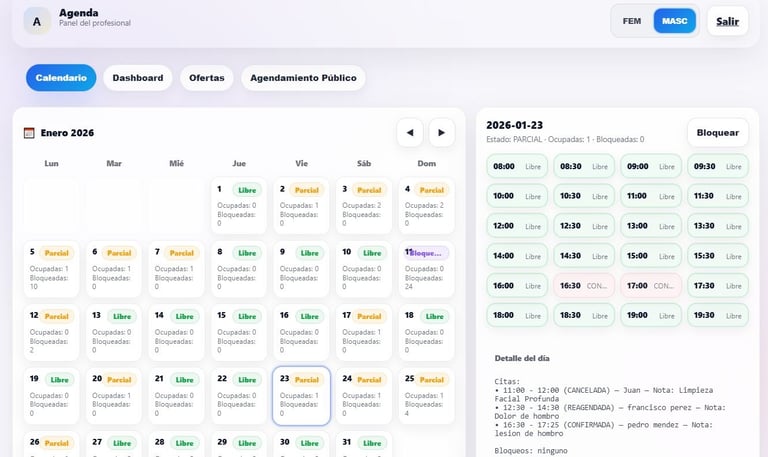The image size is (768, 457).
Task: Select the 08:00 Libre time slot
Action: pyautogui.click(x=517, y=166)
